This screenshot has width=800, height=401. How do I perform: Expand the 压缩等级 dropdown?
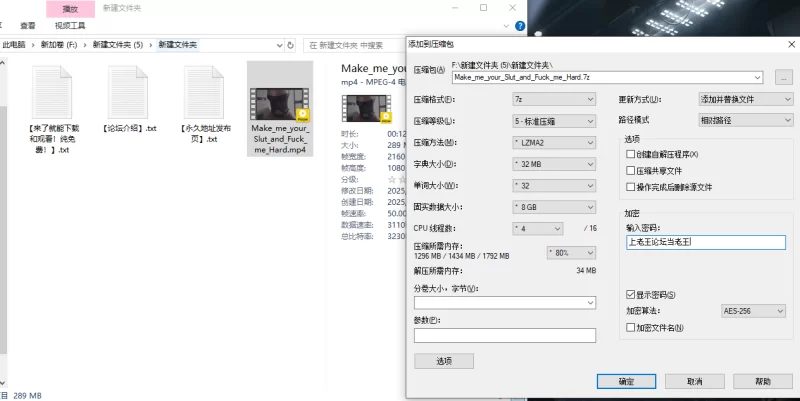[554, 121]
